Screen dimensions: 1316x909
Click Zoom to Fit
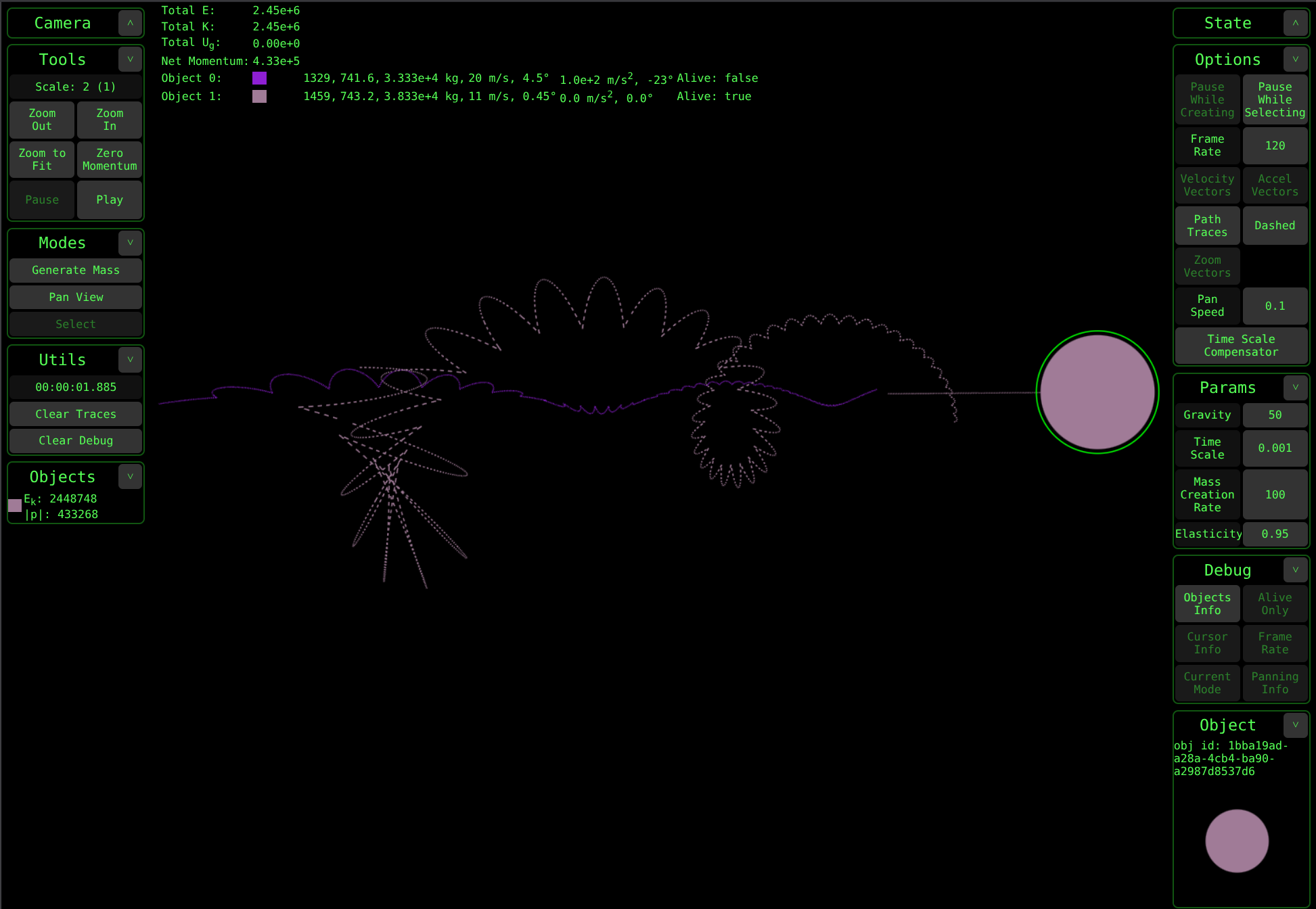coord(42,160)
